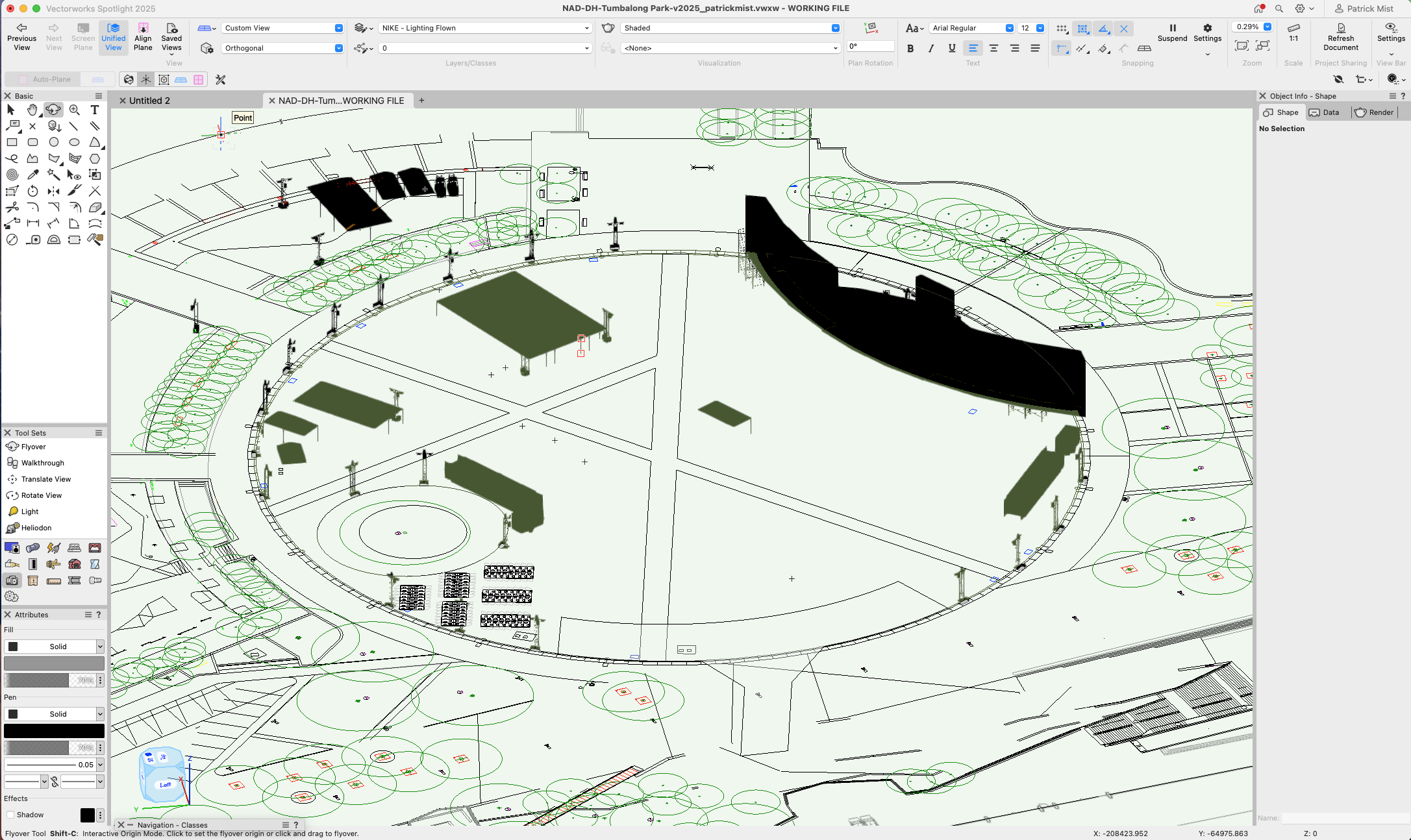This screenshot has width=1411, height=840.
Task: Open the Custom View dropdown
Action: pos(282,28)
